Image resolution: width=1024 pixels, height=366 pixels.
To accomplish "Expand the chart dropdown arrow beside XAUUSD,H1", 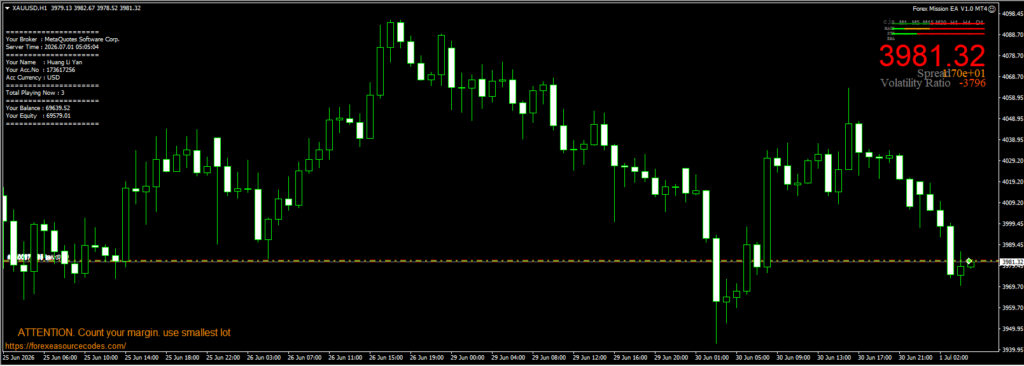I will pos(8,8).
